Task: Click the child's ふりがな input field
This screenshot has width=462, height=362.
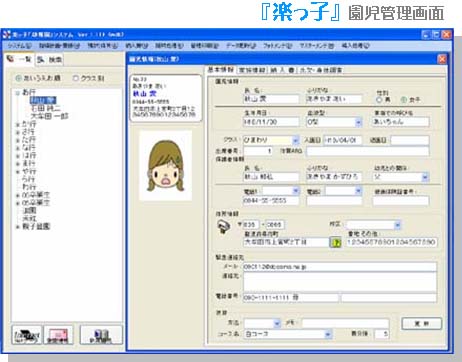Action: [x=334, y=99]
